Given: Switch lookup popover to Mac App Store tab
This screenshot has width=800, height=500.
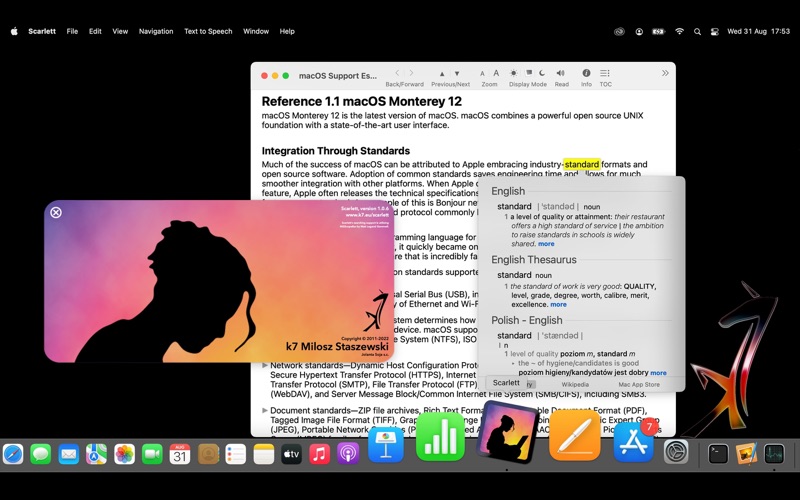Looking at the screenshot, I should pos(639,385).
